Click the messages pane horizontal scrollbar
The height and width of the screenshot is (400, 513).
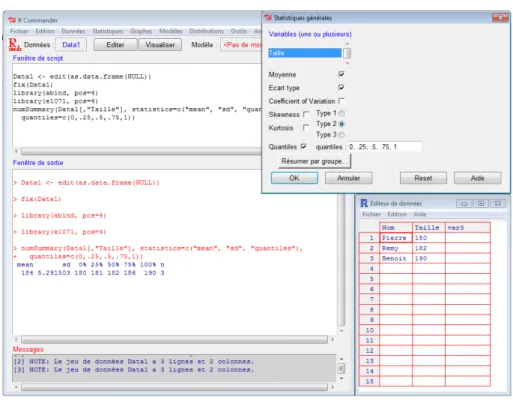click(174, 387)
